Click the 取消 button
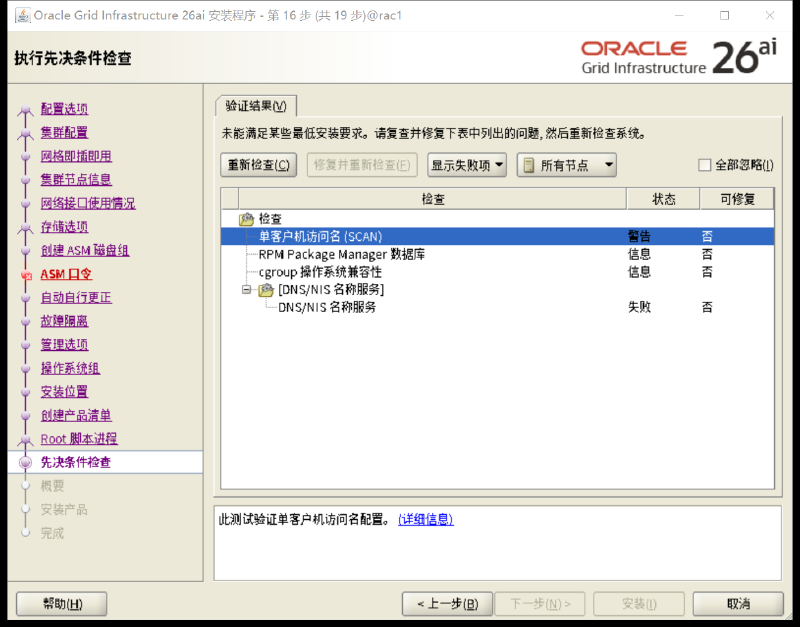This screenshot has height=627, width=800. click(x=738, y=604)
